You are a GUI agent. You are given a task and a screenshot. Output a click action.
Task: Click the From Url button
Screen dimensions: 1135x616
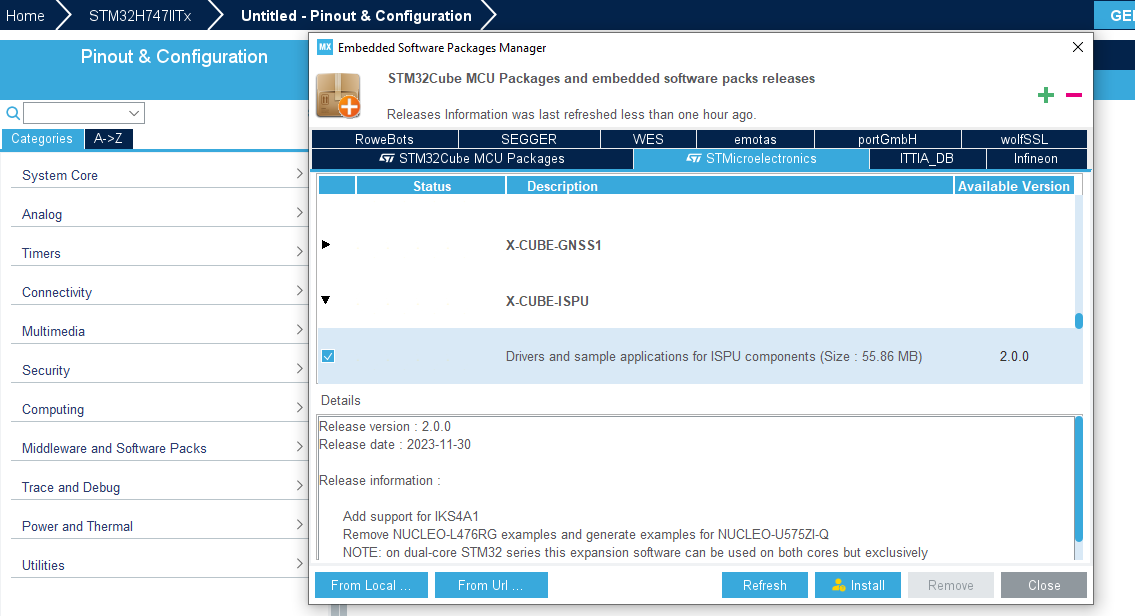[x=491, y=585]
